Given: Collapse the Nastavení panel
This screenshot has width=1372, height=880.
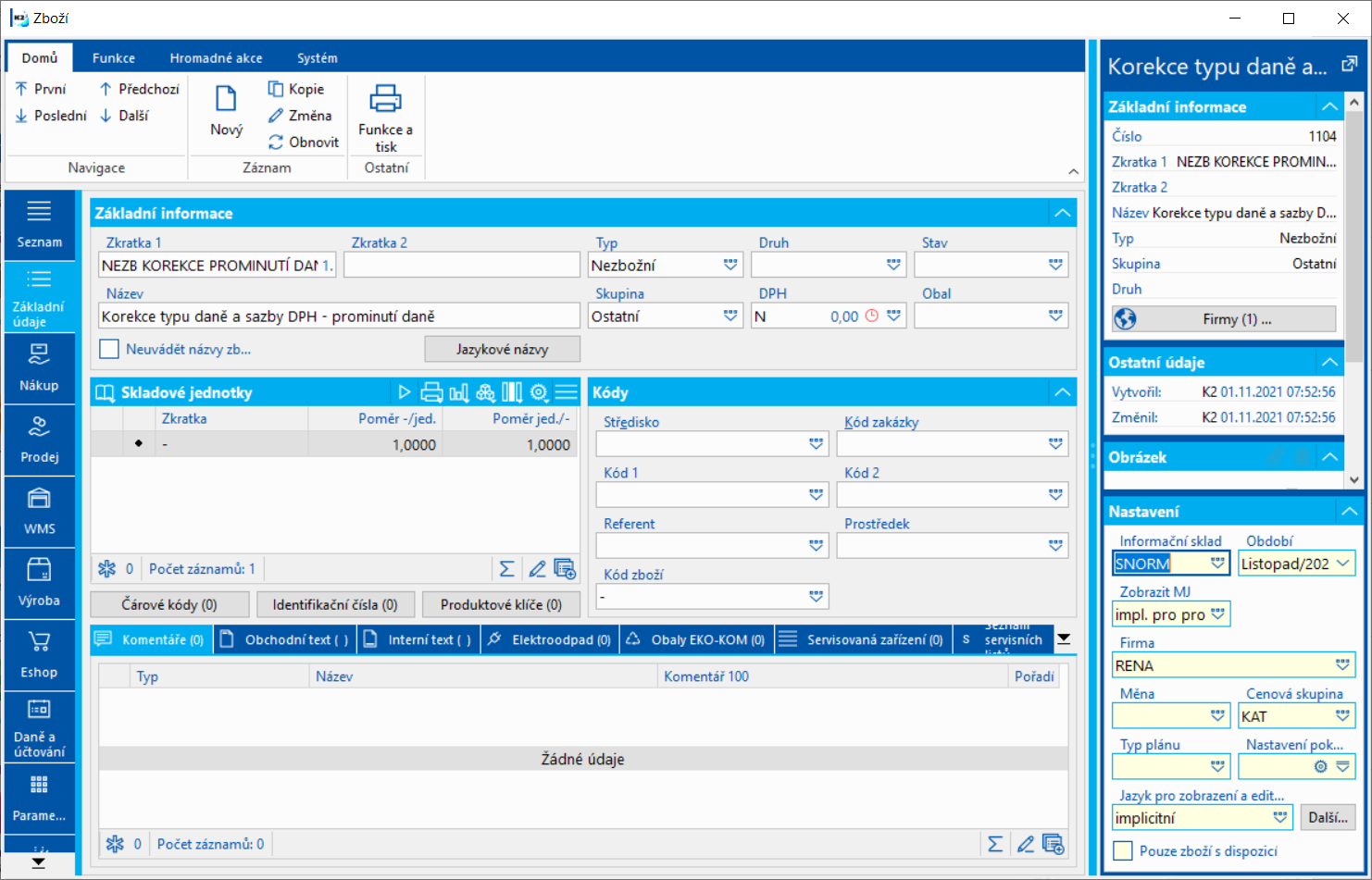Looking at the screenshot, I should click(x=1349, y=512).
